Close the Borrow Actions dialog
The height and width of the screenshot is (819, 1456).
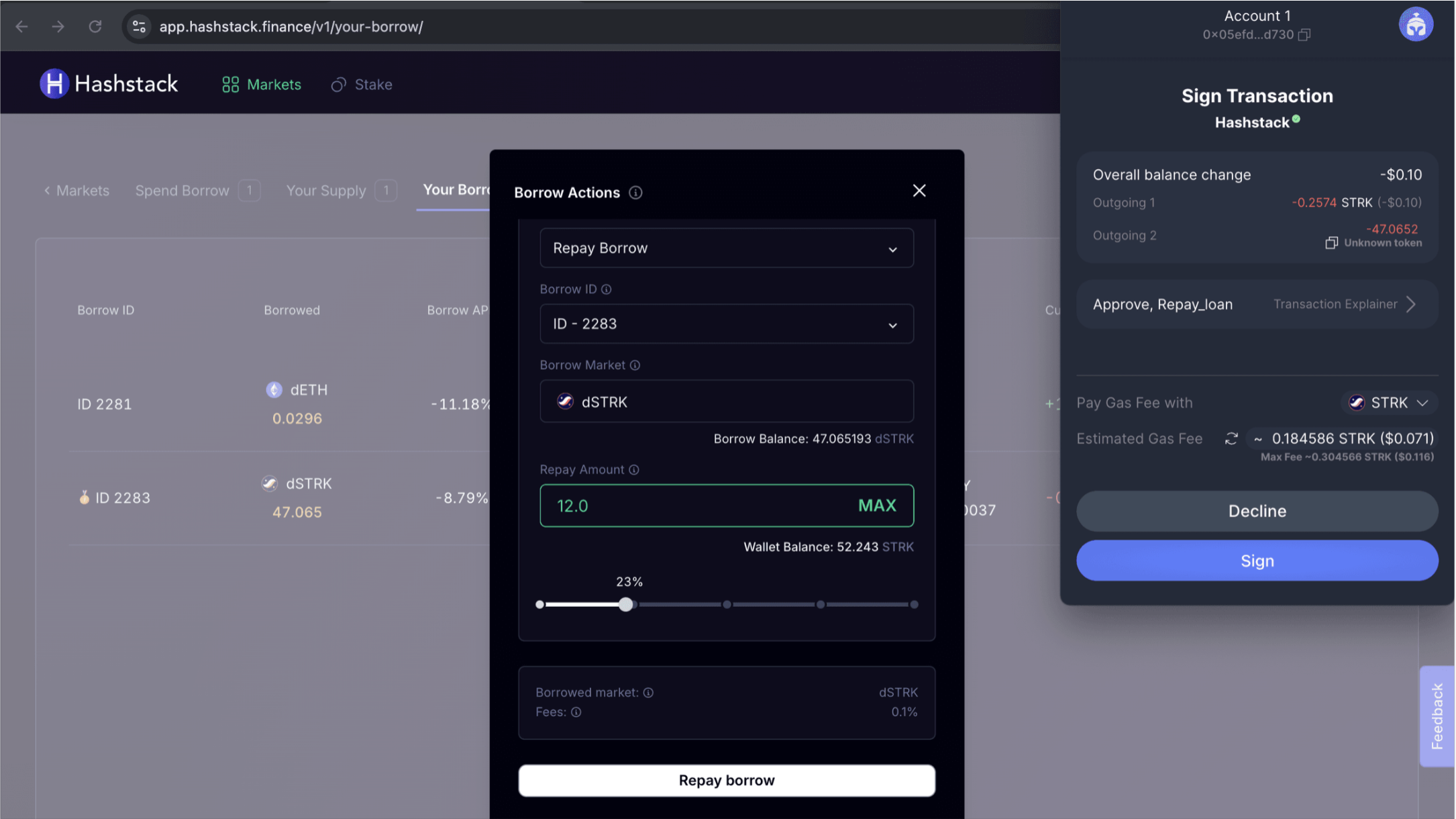(919, 191)
